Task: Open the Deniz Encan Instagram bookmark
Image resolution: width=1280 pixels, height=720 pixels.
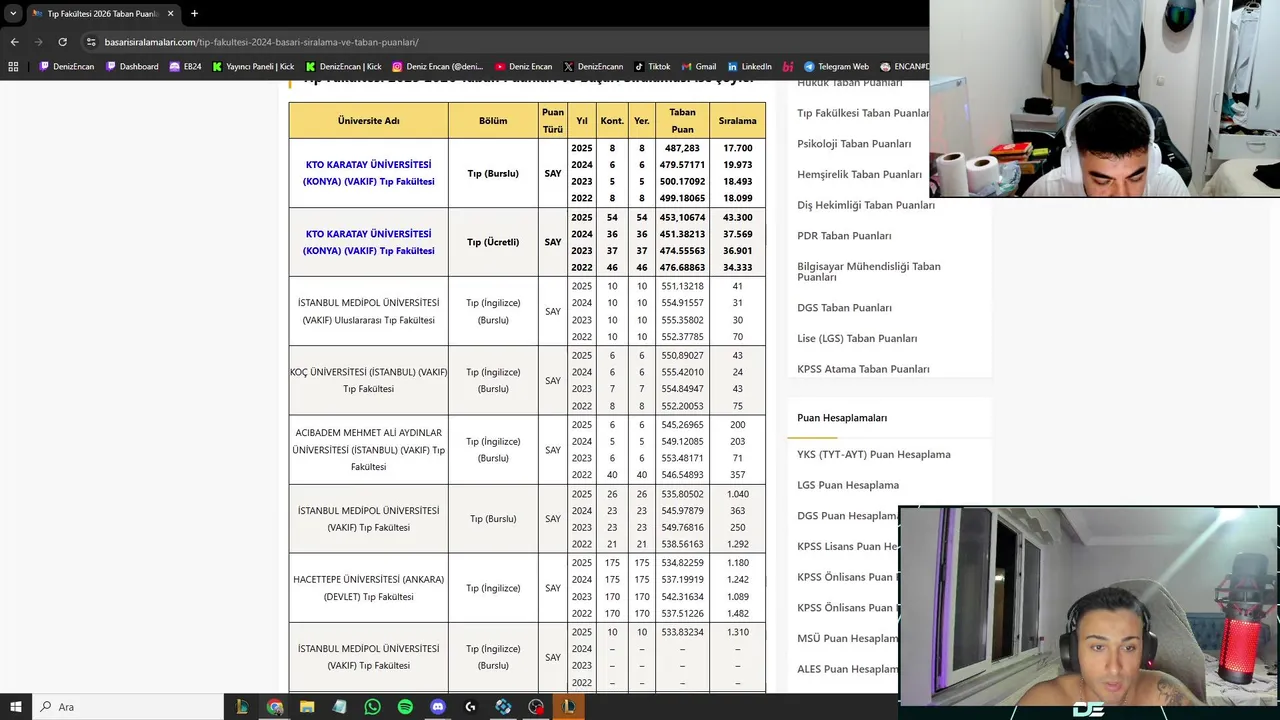Action: coord(437,66)
